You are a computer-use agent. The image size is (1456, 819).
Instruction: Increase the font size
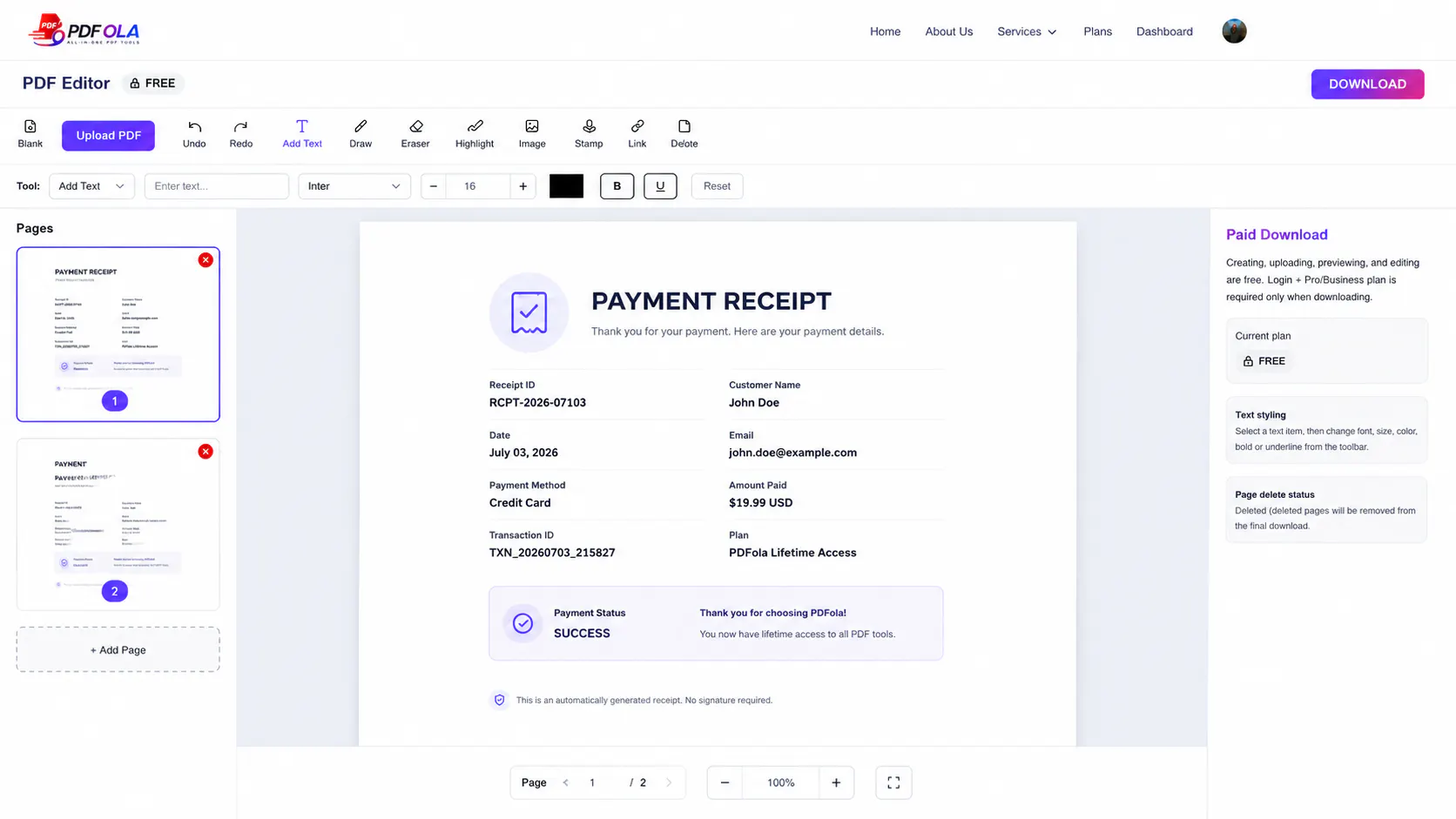tap(522, 186)
